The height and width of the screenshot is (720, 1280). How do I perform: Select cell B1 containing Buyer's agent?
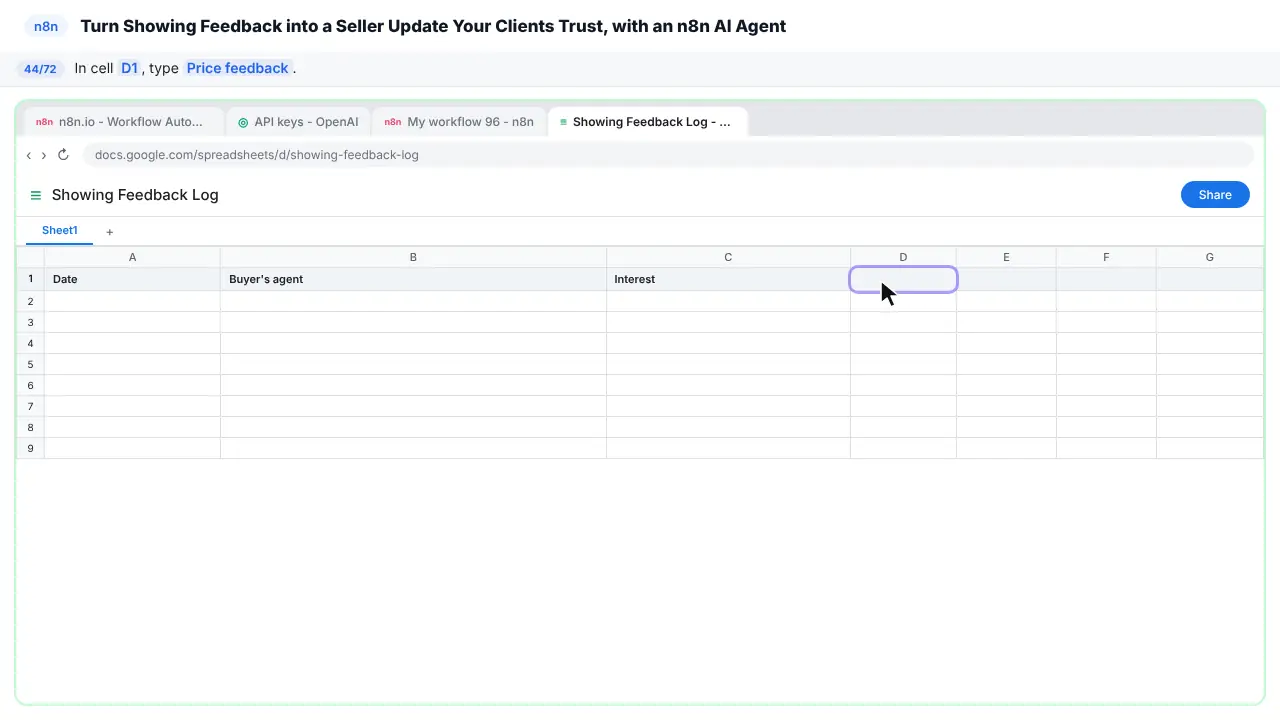point(413,279)
